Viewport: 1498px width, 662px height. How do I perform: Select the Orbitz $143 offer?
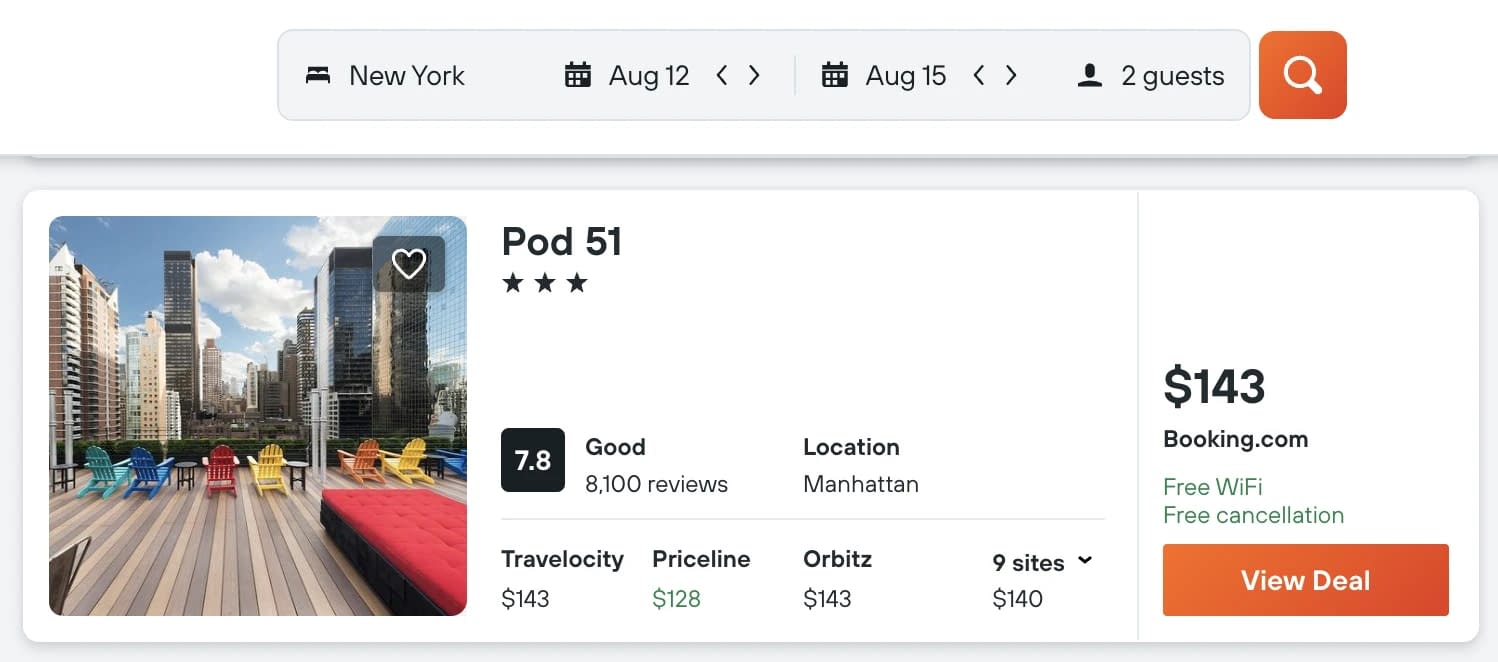pyautogui.click(x=837, y=579)
